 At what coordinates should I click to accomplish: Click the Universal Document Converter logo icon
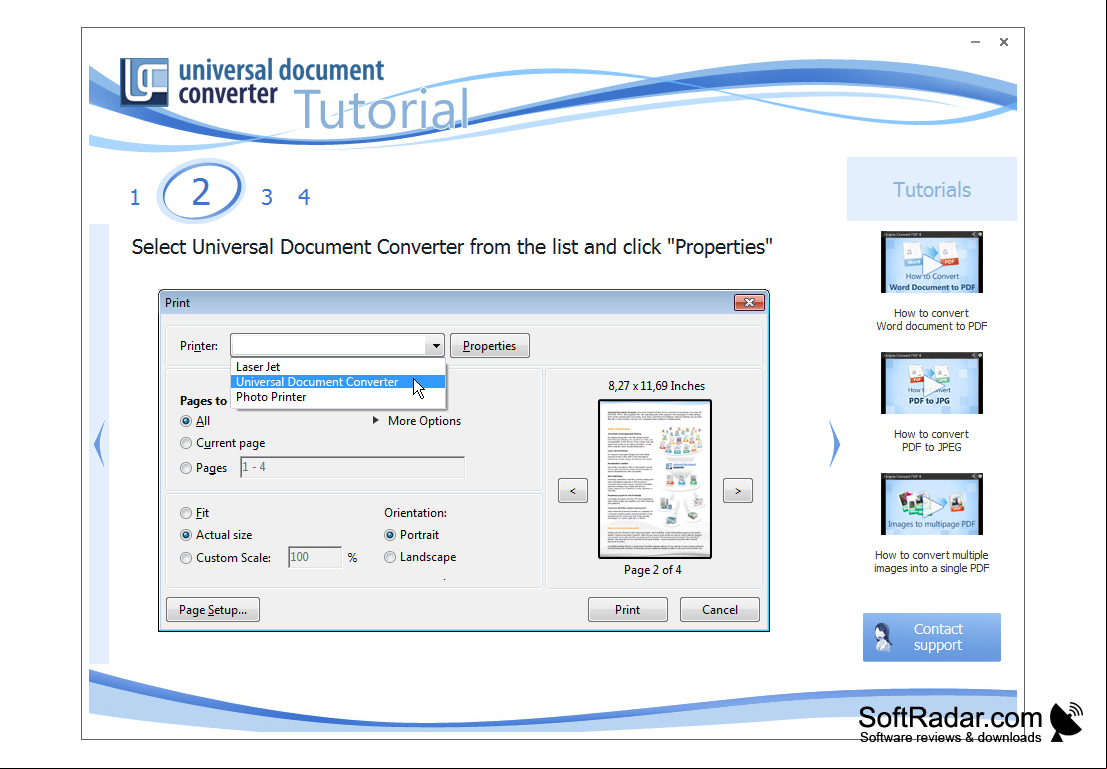click(x=144, y=82)
